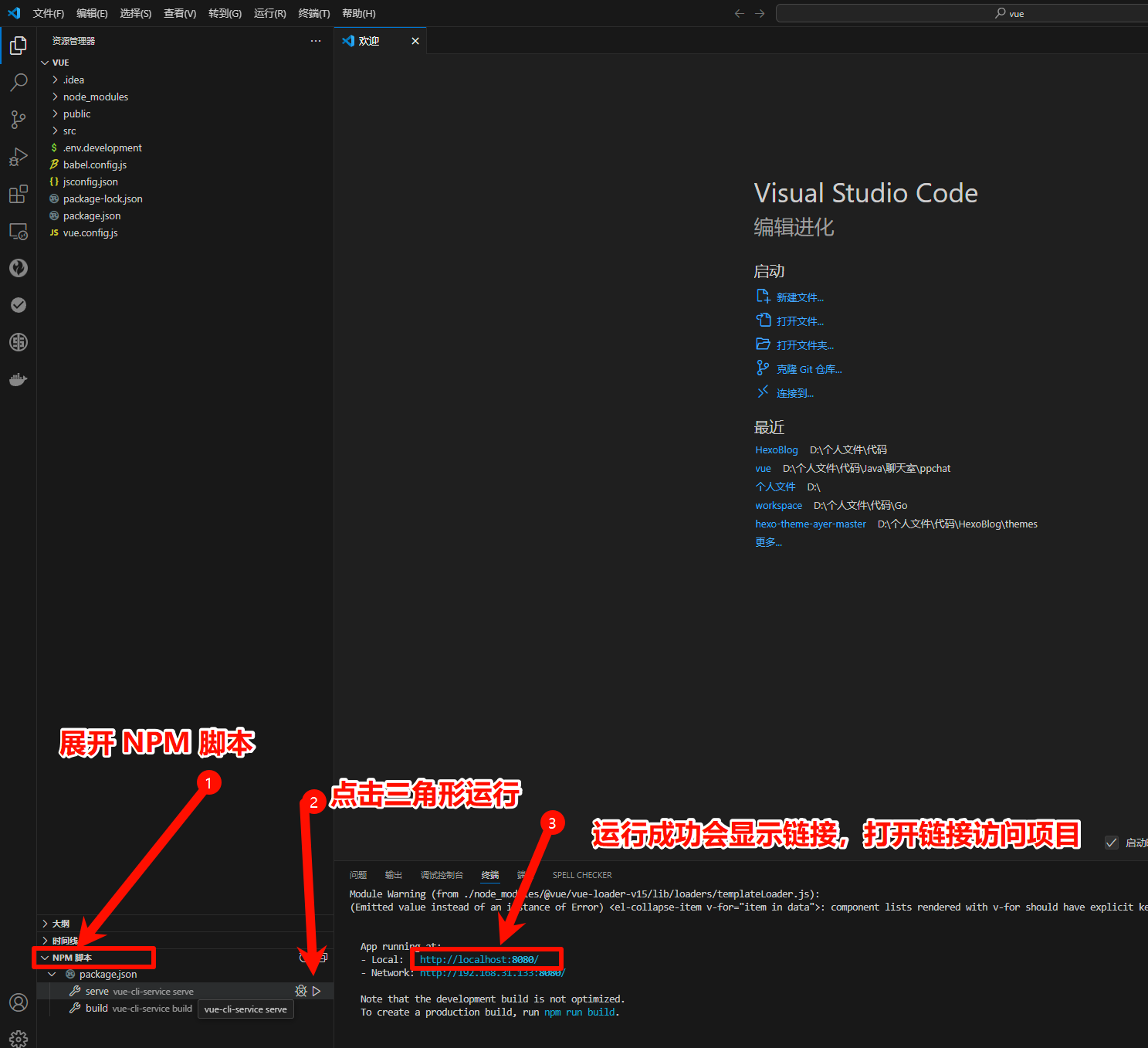The width and height of the screenshot is (1148, 1048).
Task: Switch to the 终端 panel tab
Action: click(490, 875)
